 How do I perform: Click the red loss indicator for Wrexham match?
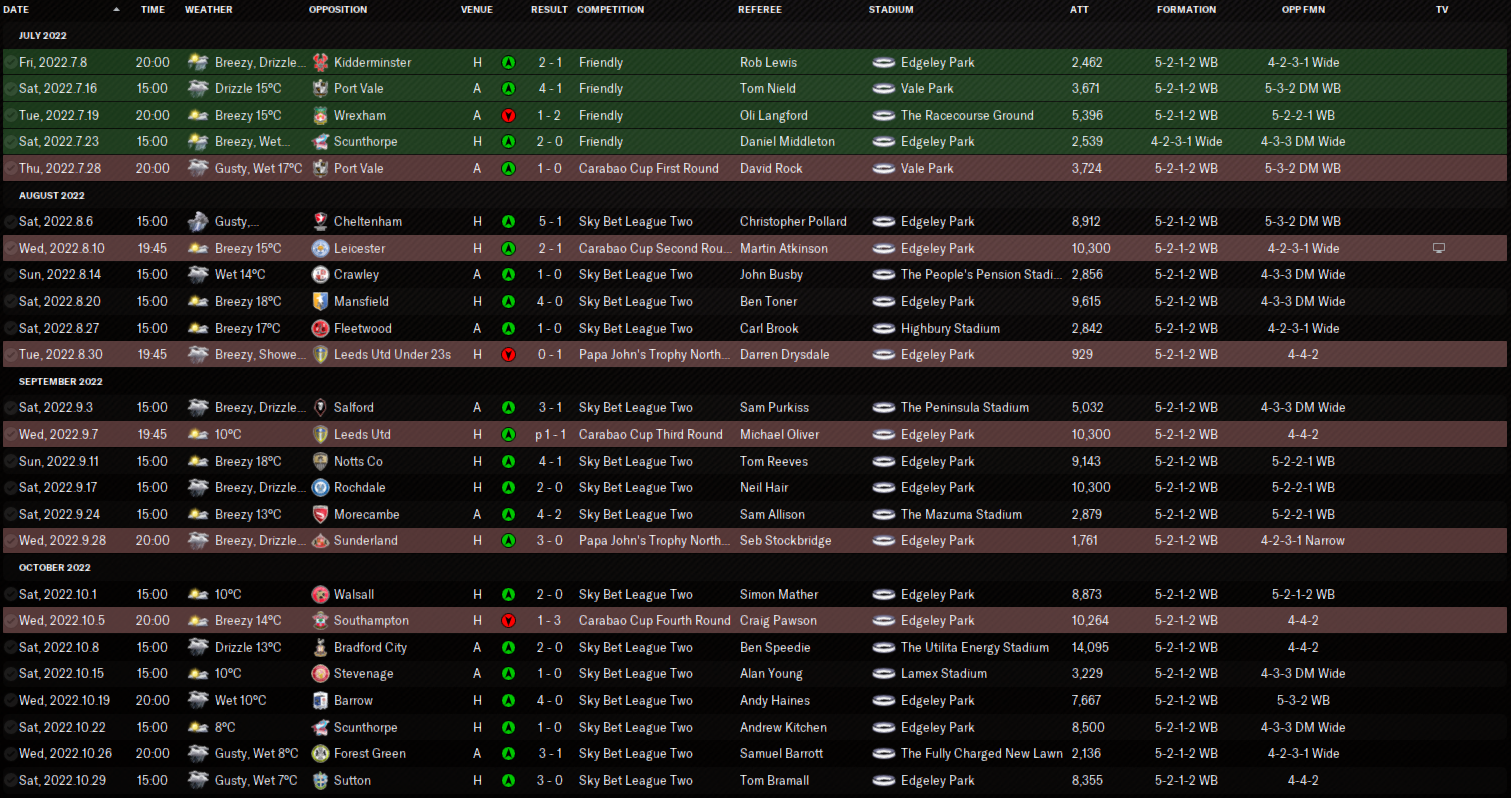pyautogui.click(x=508, y=115)
